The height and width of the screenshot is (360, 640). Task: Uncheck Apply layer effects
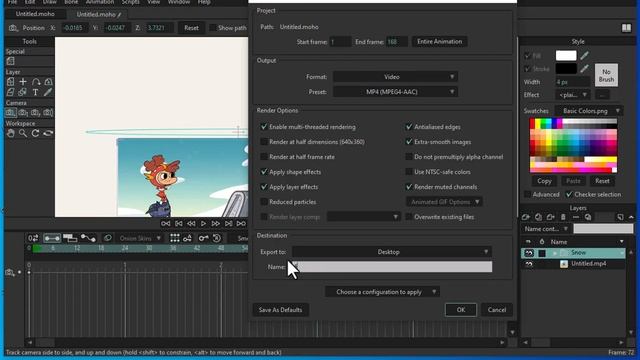pos(264,187)
